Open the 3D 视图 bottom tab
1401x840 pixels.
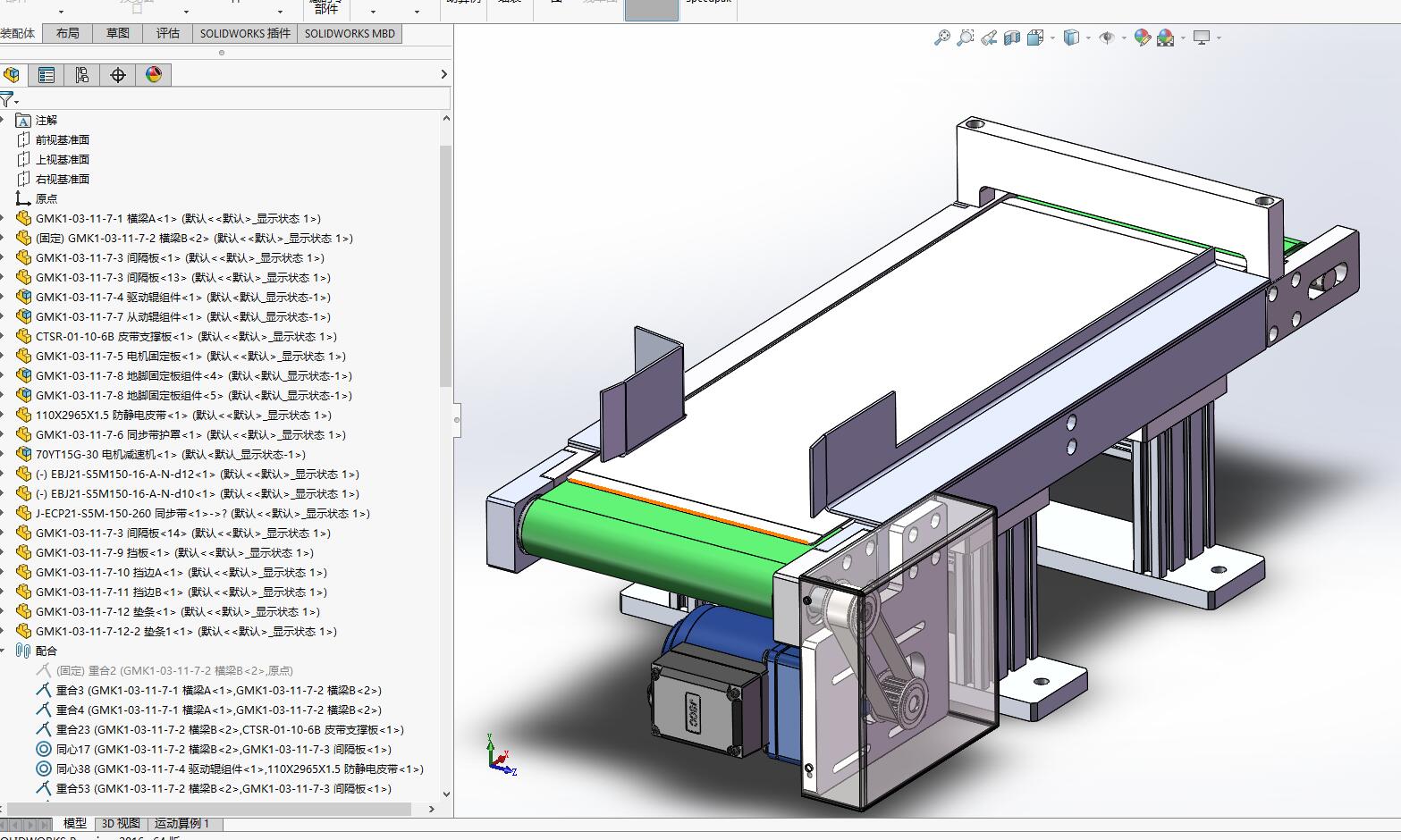[121, 824]
